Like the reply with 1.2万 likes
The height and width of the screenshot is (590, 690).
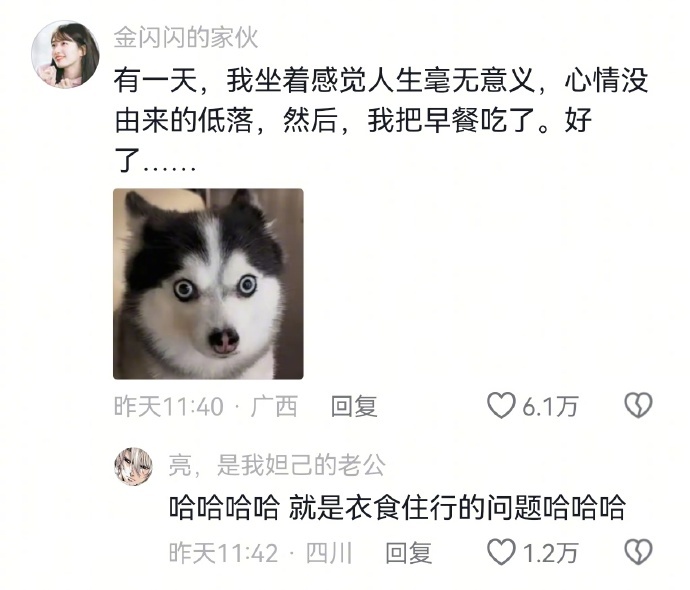coord(501,552)
